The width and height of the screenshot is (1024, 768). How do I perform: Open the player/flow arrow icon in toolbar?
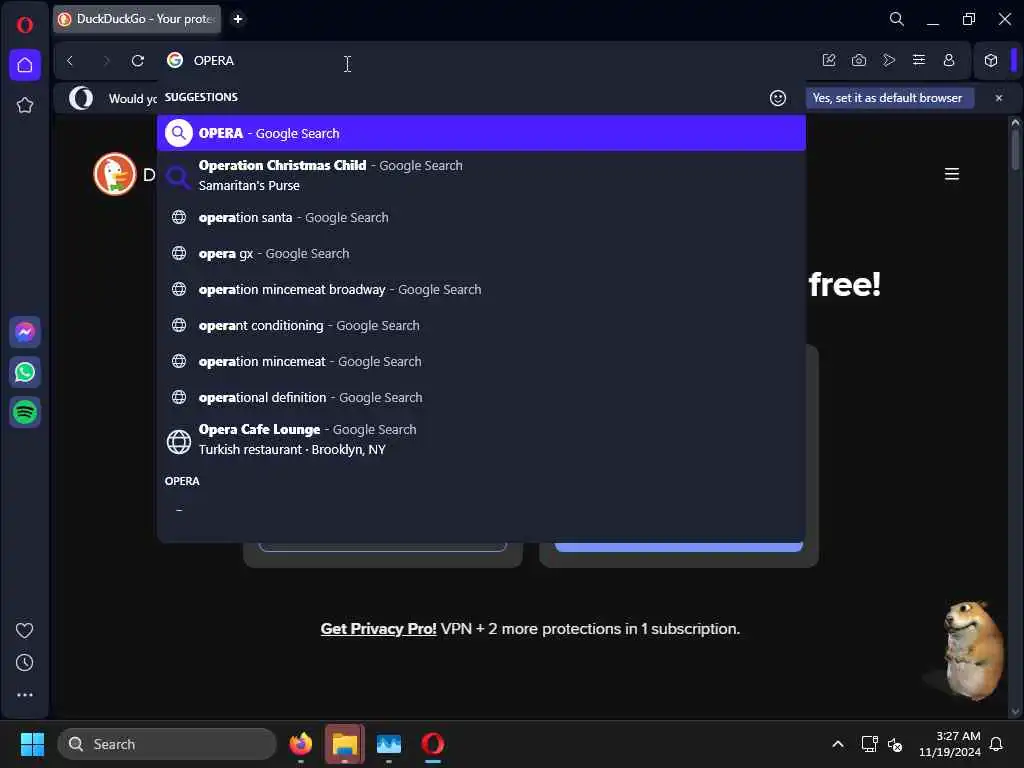pos(889,60)
